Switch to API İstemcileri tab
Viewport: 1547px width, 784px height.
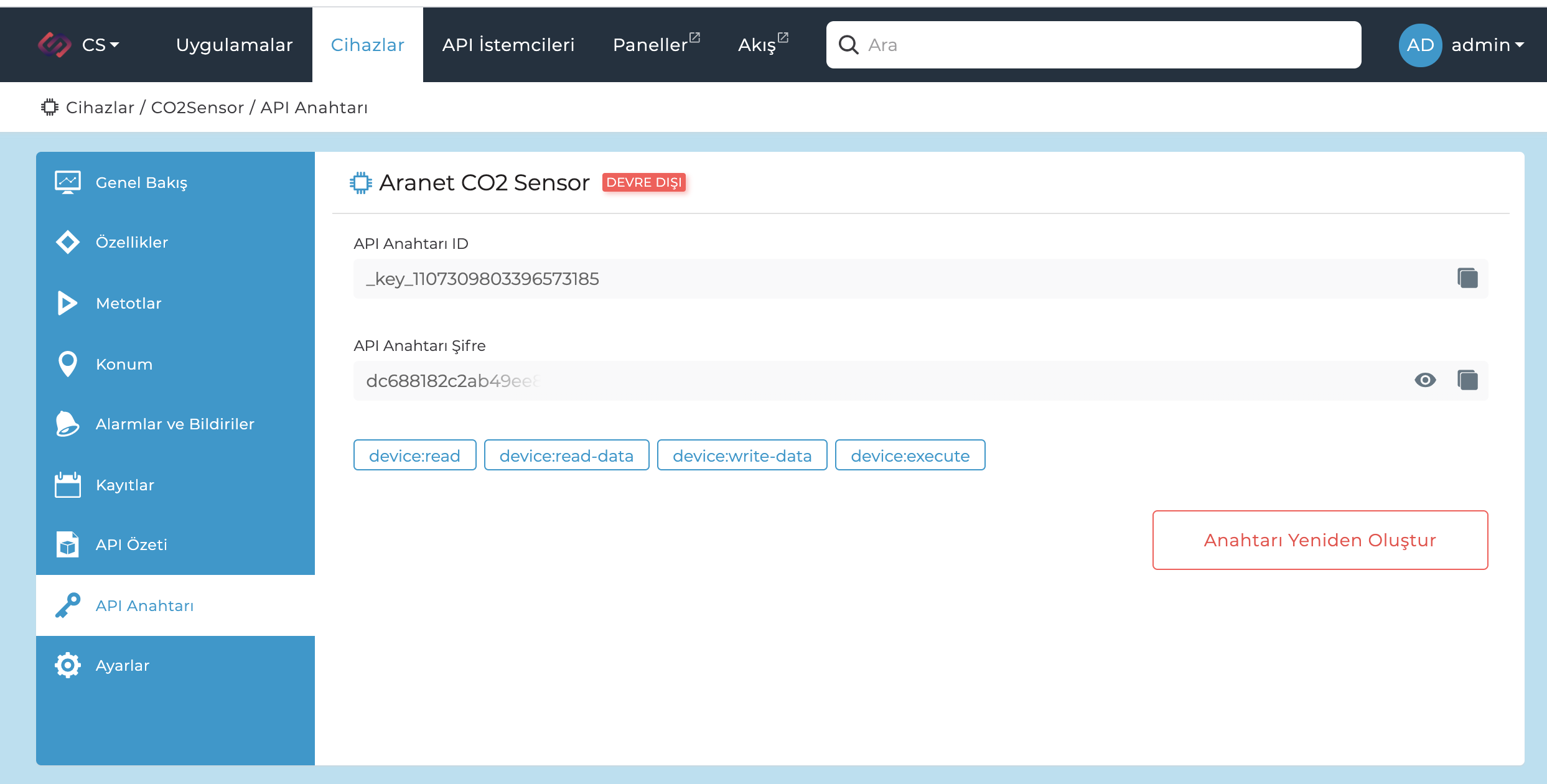508,45
